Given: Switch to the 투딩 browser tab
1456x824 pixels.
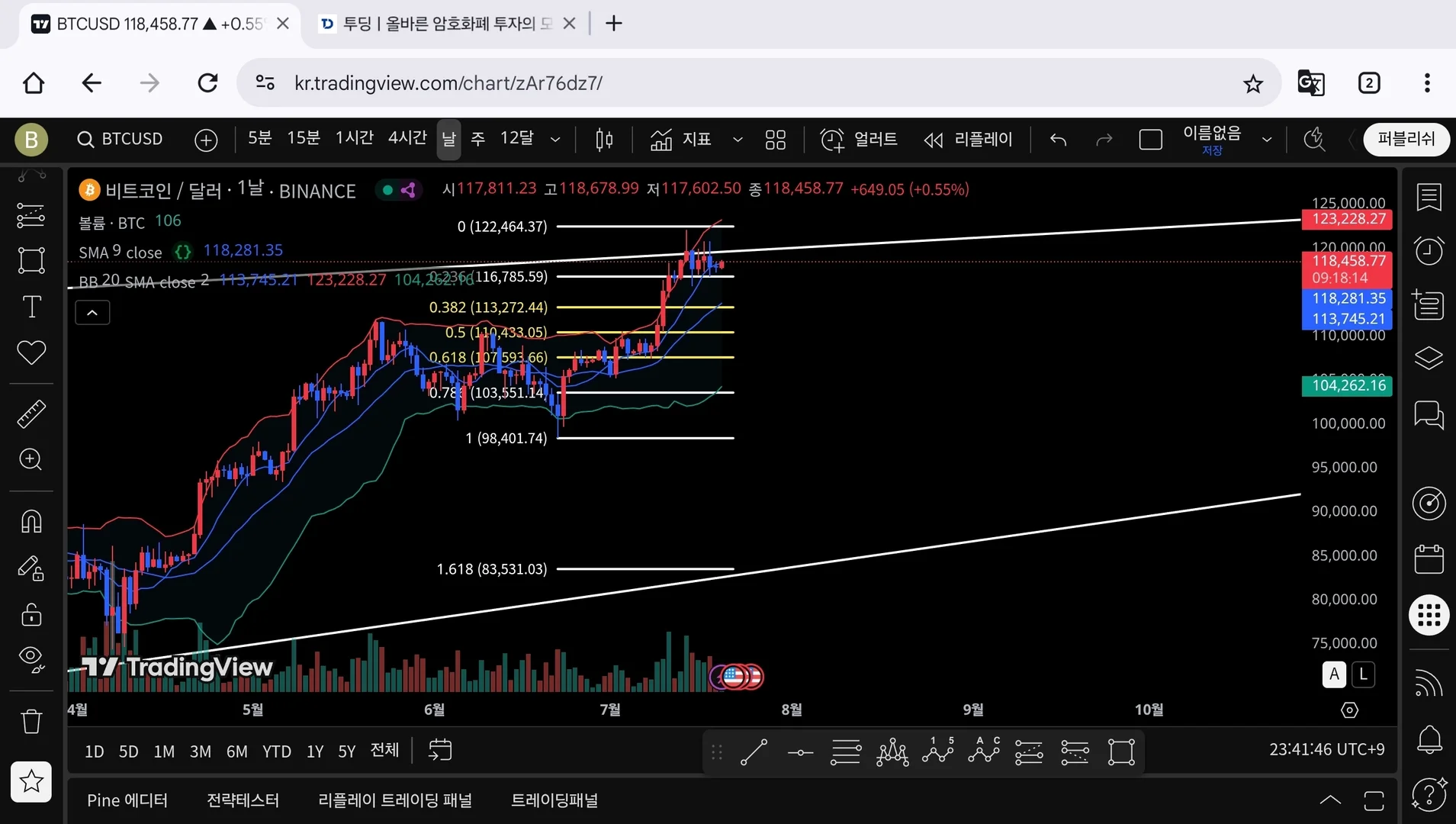Looking at the screenshot, I should coord(447,24).
